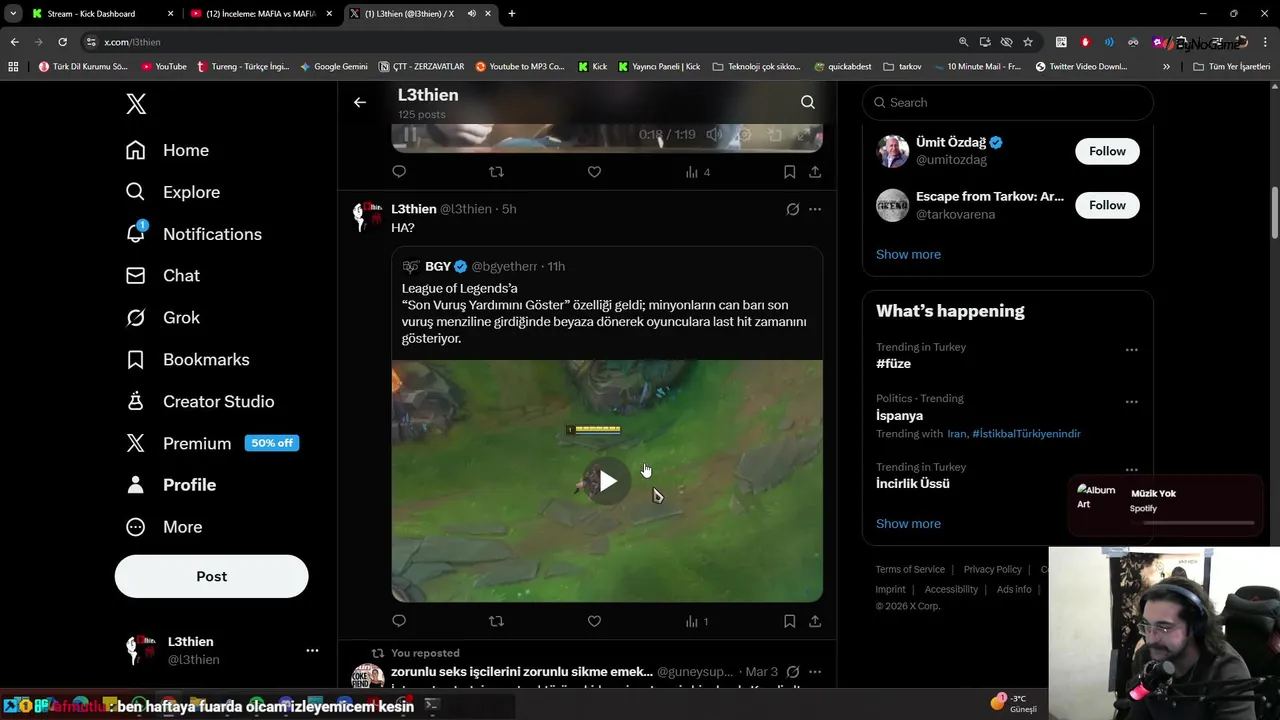Click the Grok icon on the Mar 3 repost
1280x720 pixels.
(x=792, y=672)
